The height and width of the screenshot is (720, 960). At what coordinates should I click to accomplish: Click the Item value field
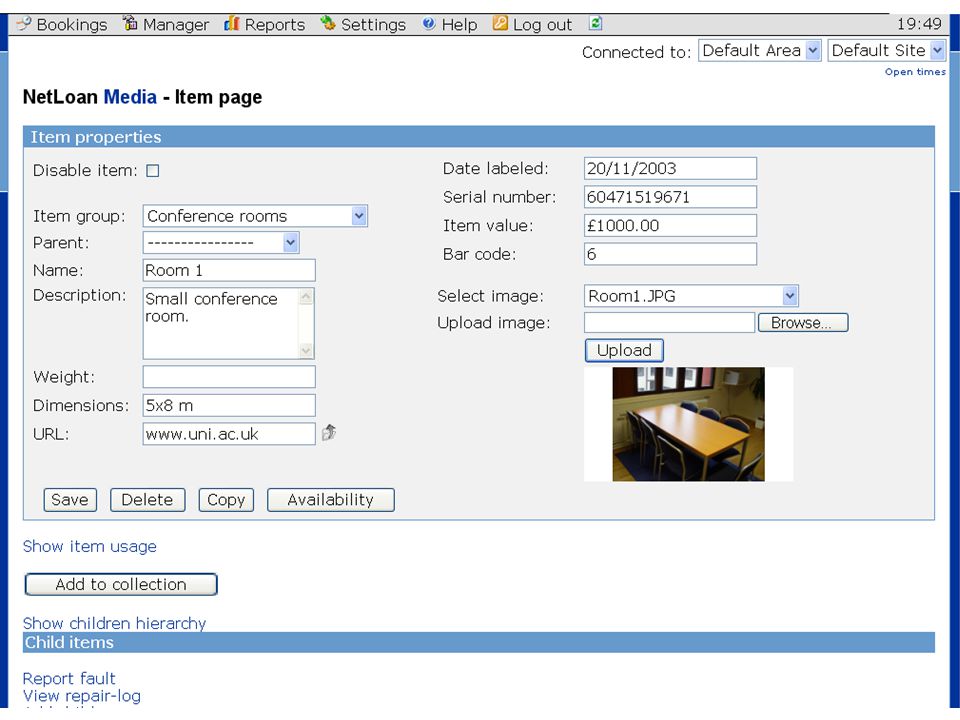670,225
